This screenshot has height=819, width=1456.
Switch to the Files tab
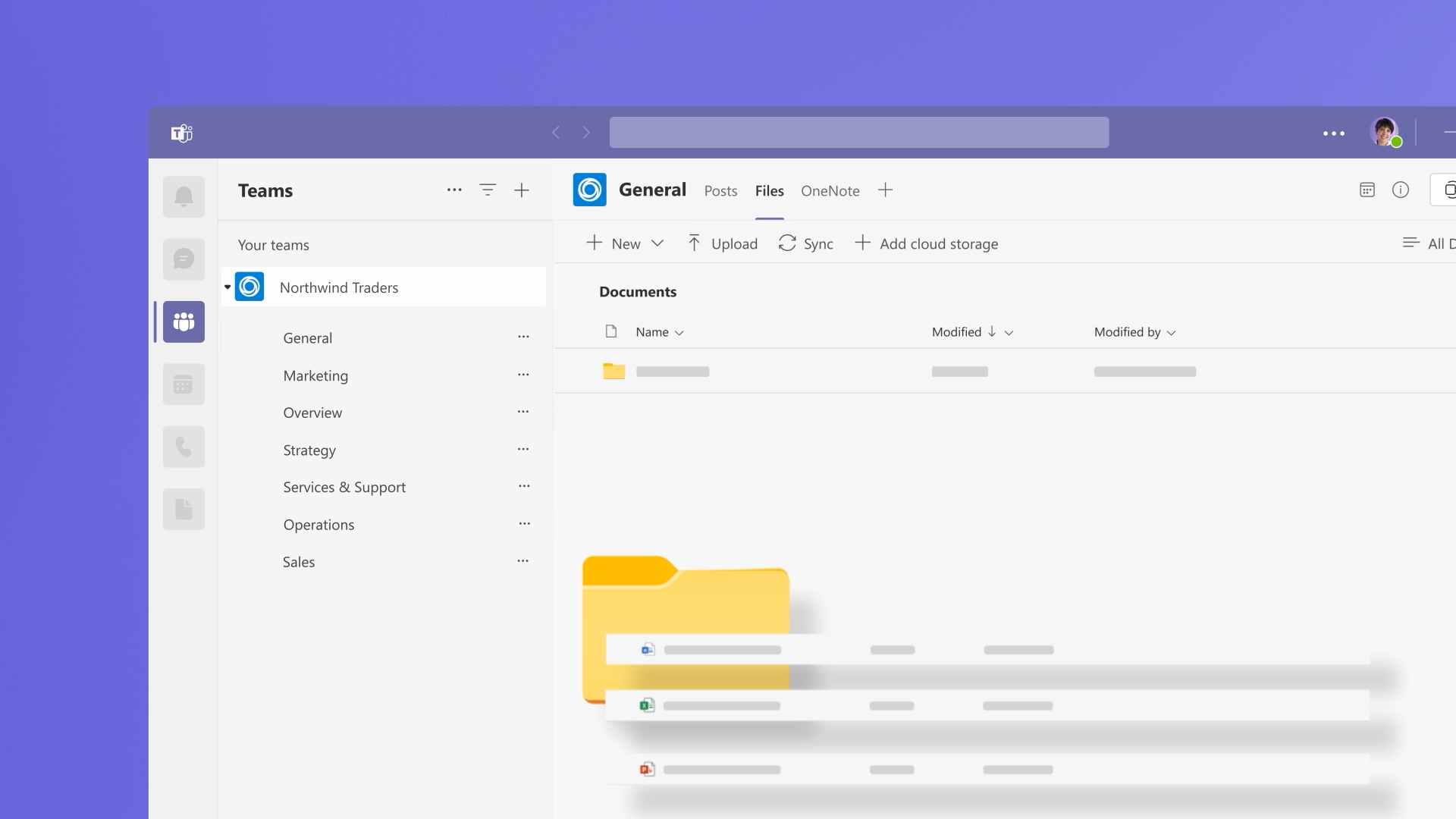(x=769, y=191)
